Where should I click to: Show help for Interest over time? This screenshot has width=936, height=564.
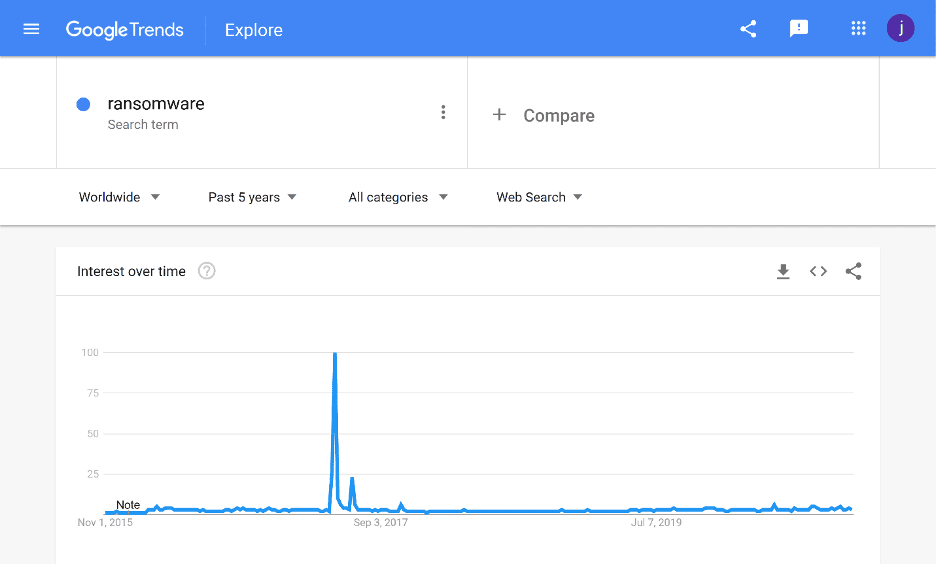click(x=207, y=271)
